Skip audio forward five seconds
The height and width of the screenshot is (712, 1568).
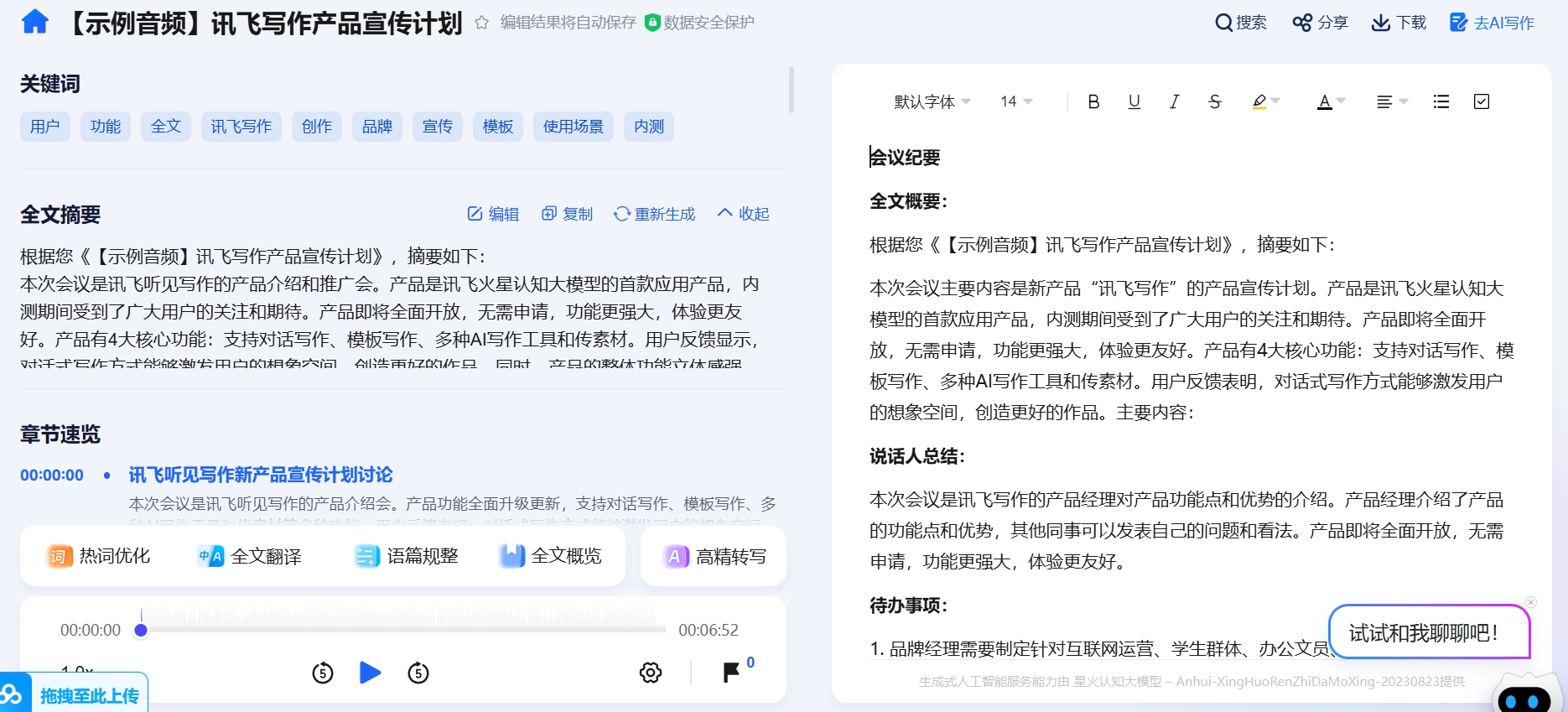point(418,673)
